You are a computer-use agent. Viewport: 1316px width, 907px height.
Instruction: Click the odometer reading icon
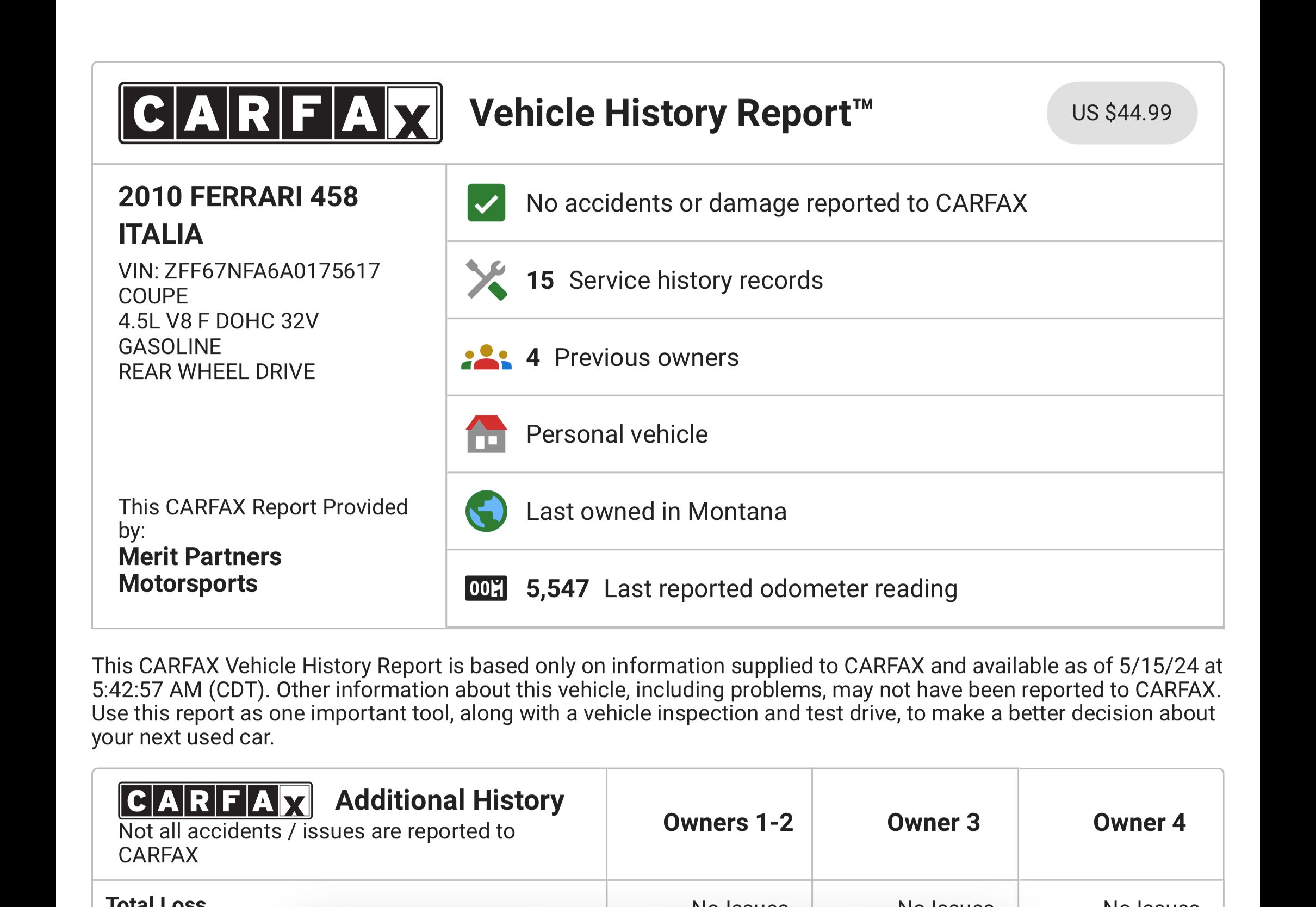pyautogui.click(x=486, y=588)
